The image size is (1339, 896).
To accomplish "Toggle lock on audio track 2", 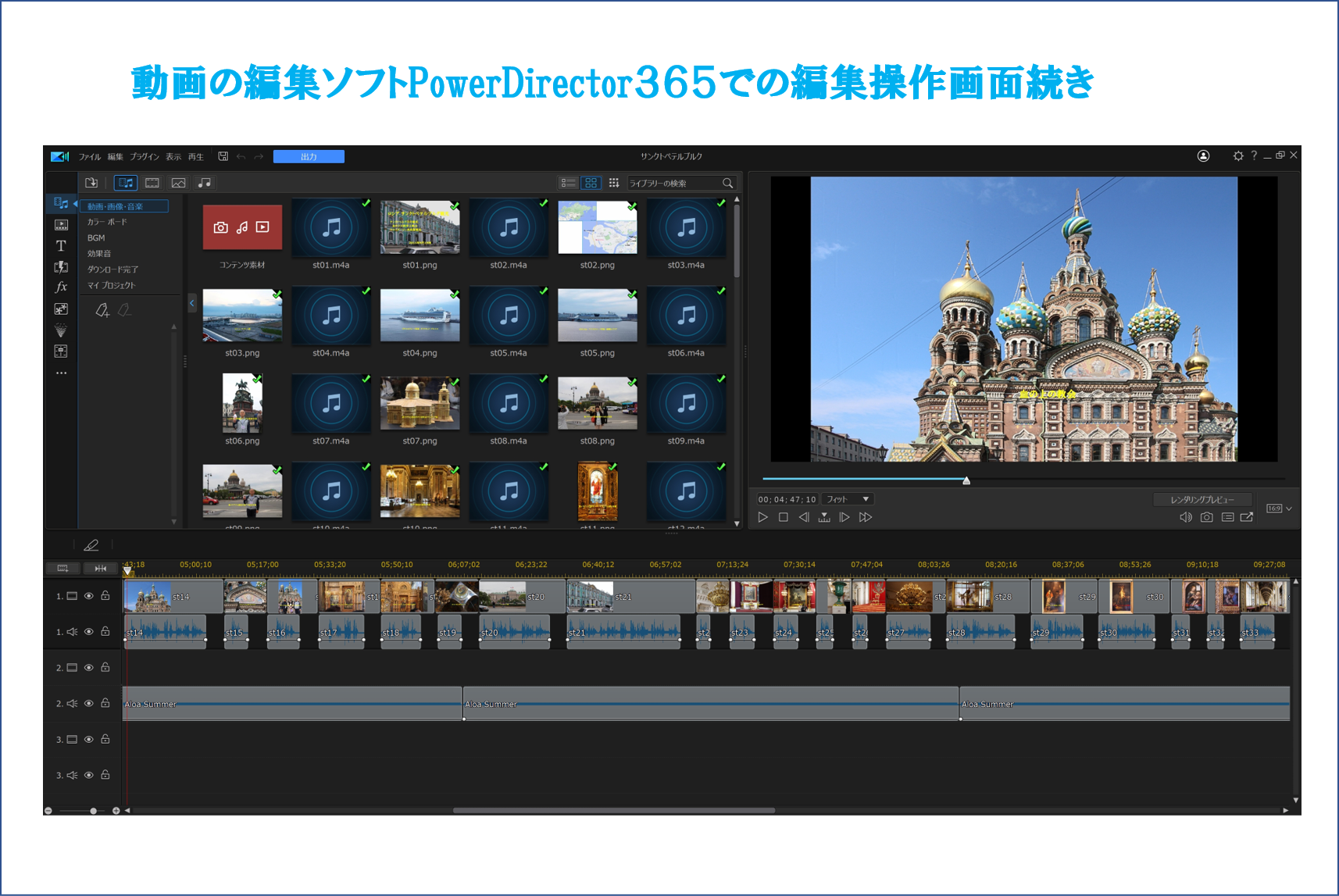I will pos(105,703).
